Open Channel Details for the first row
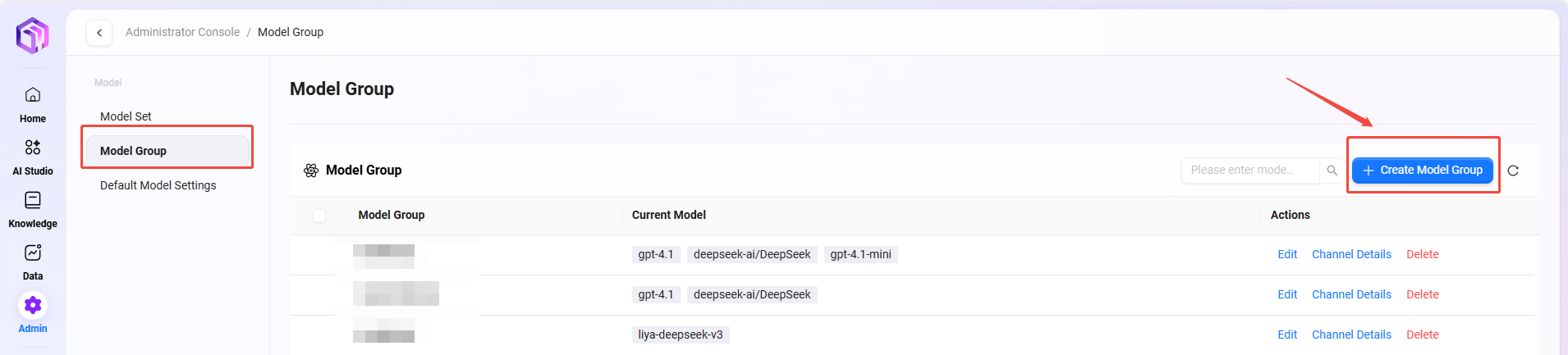The height and width of the screenshot is (355, 1568). point(1351,254)
